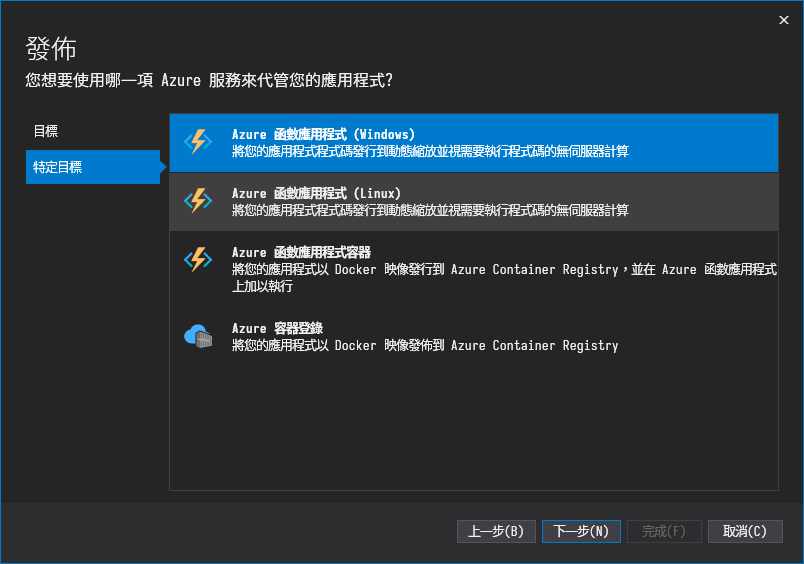Viewport: 804px width, 564px height.
Task: Click the disabled 完成(F) button
Action: [664, 531]
